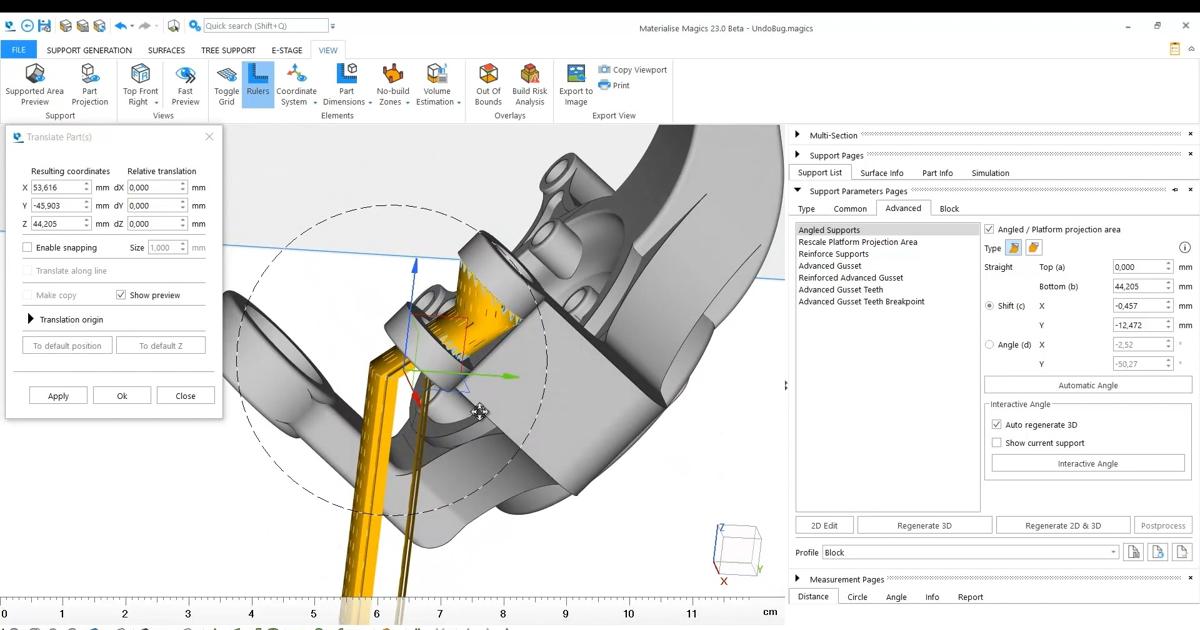Toggle the grid in the viewport
Viewport: 1200px width, 630px height.
(226, 85)
